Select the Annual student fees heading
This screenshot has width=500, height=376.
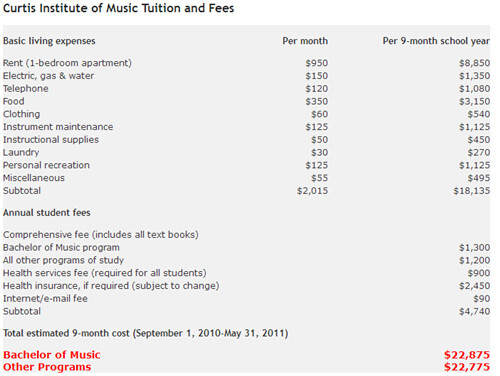click(47, 213)
